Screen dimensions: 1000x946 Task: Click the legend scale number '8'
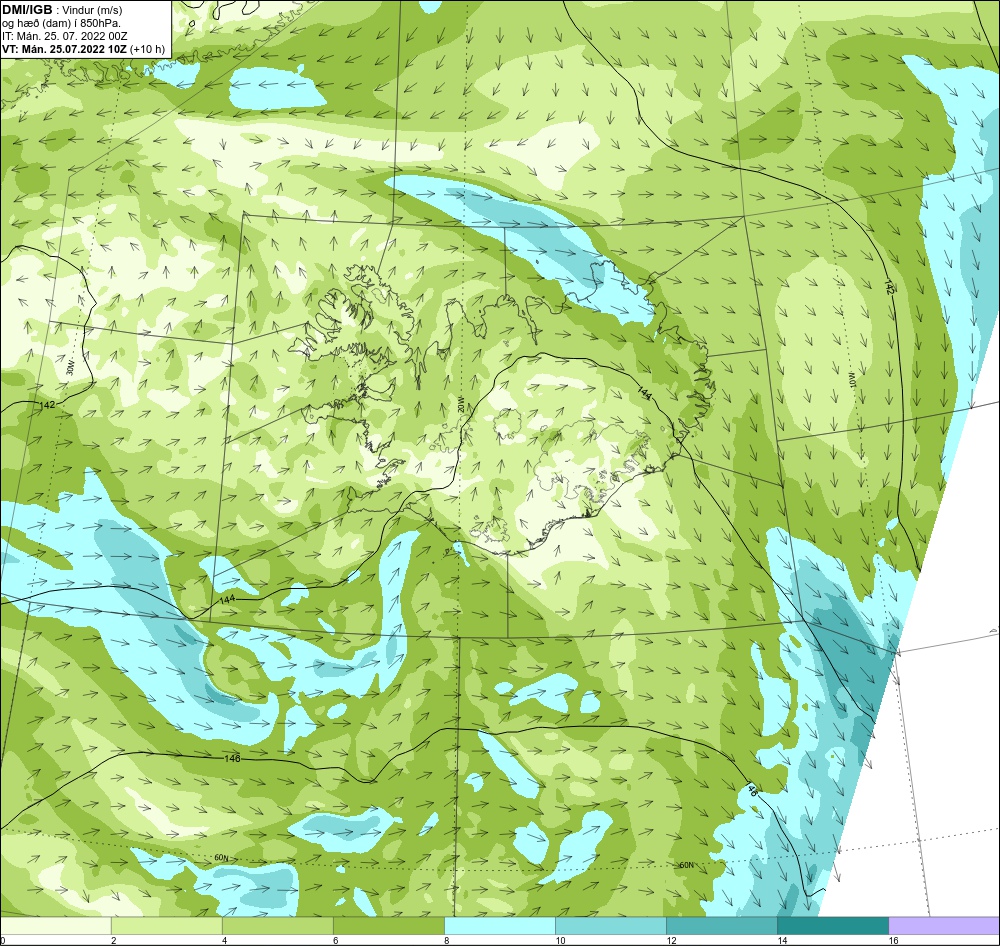coord(446,940)
